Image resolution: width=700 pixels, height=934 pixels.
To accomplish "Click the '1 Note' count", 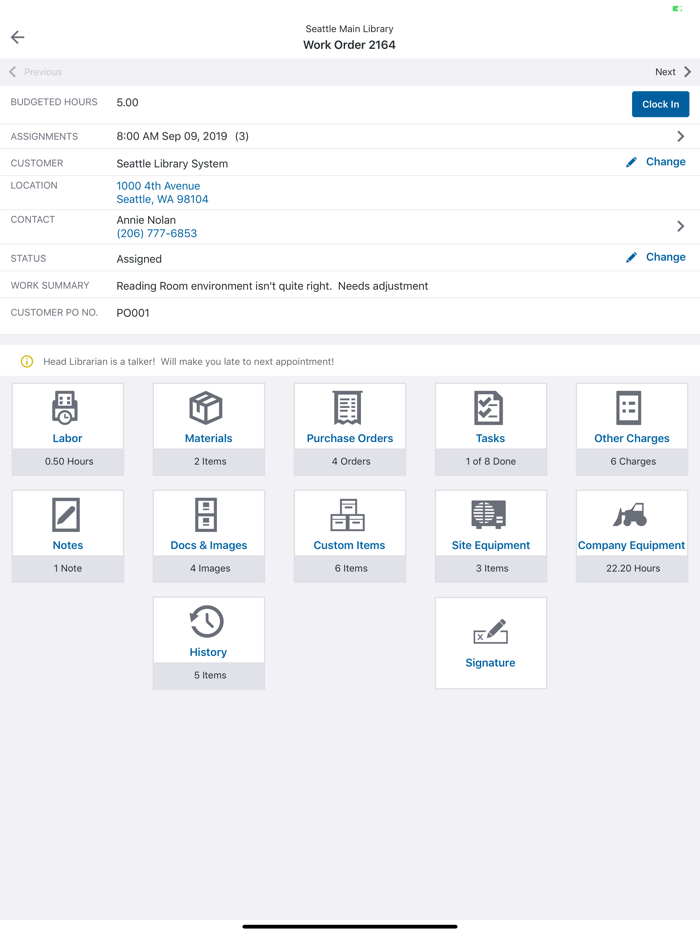I will pyautogui.click(x=68, y=569).
